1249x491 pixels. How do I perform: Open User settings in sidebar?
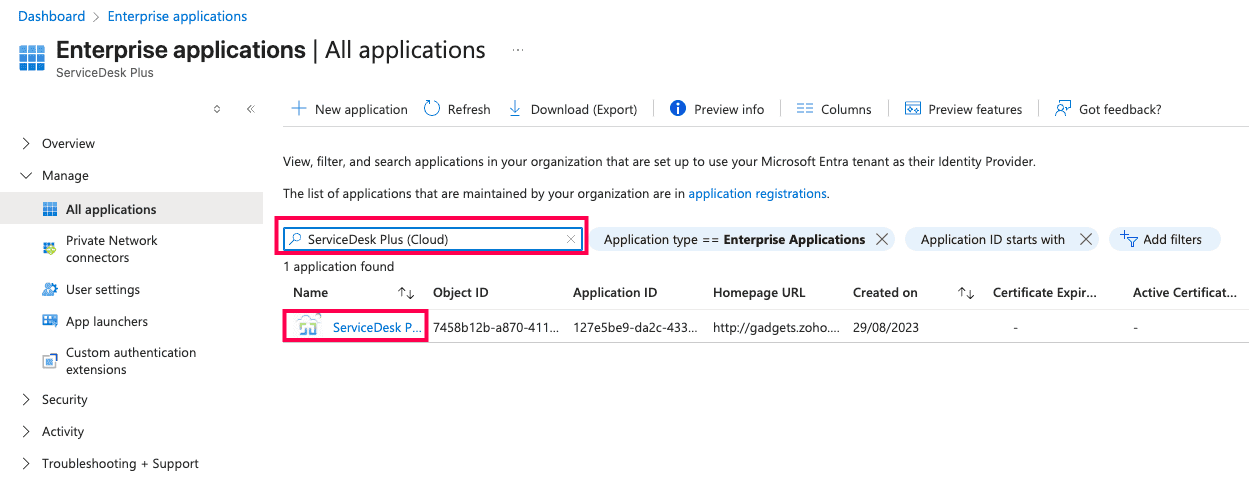[x=103, y=289]
